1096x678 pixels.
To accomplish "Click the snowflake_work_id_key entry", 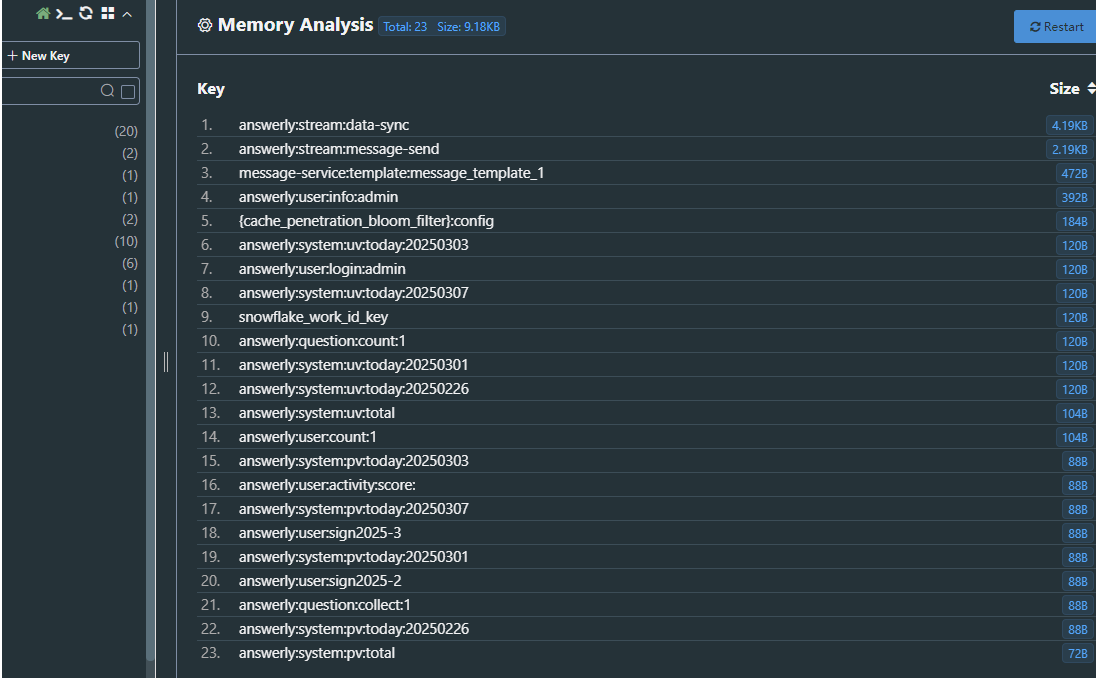I will pyautogui.click(x=313, y=317).
